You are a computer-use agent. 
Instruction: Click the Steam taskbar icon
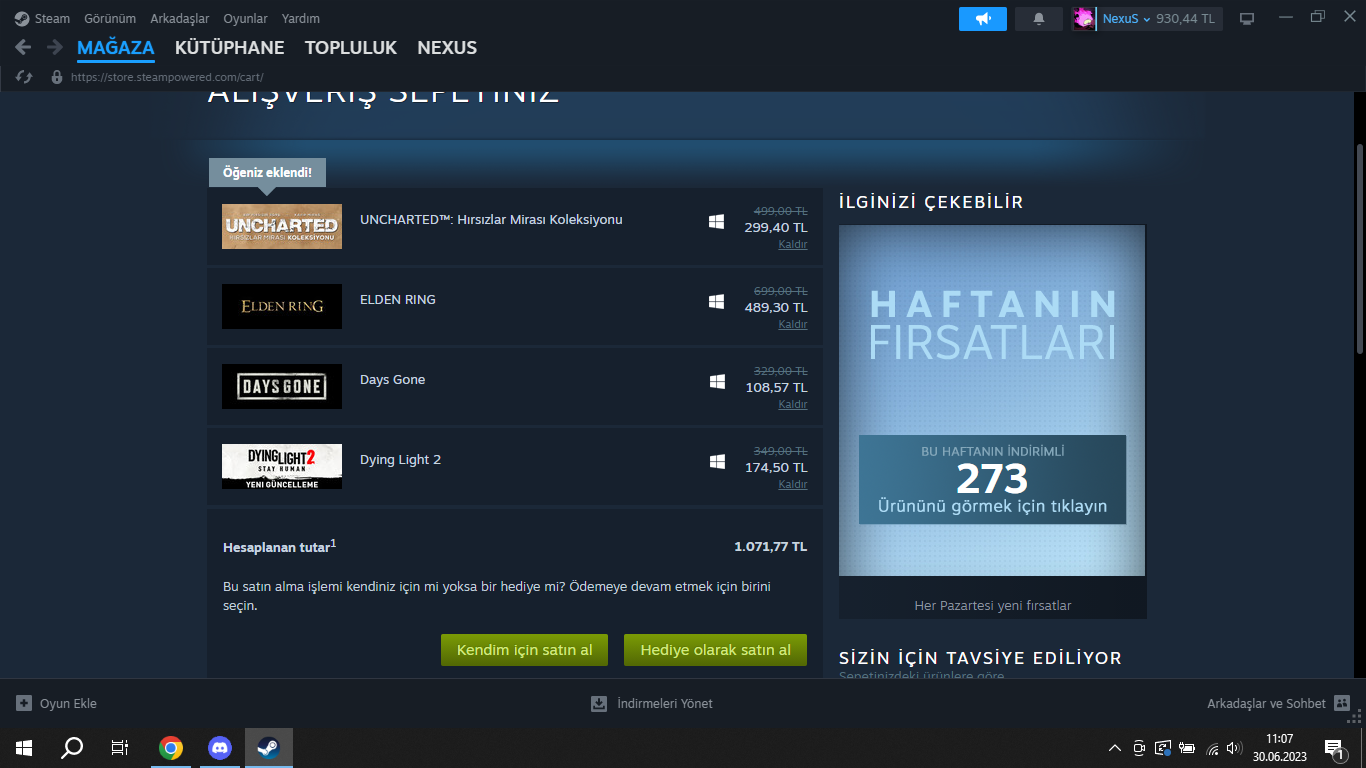pos(269,748)
